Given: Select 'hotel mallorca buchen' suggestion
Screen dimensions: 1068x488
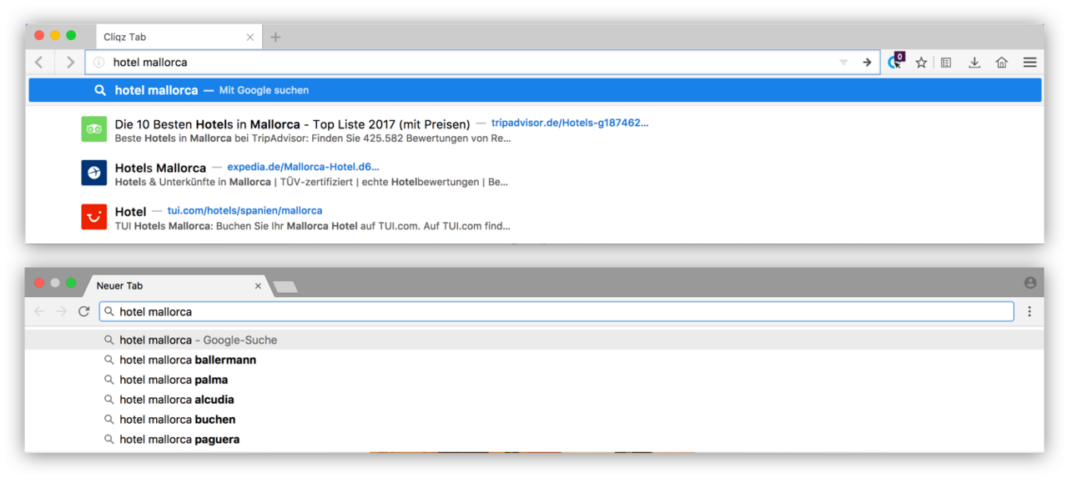Looking at the screenshot, I should pos(535,419).
